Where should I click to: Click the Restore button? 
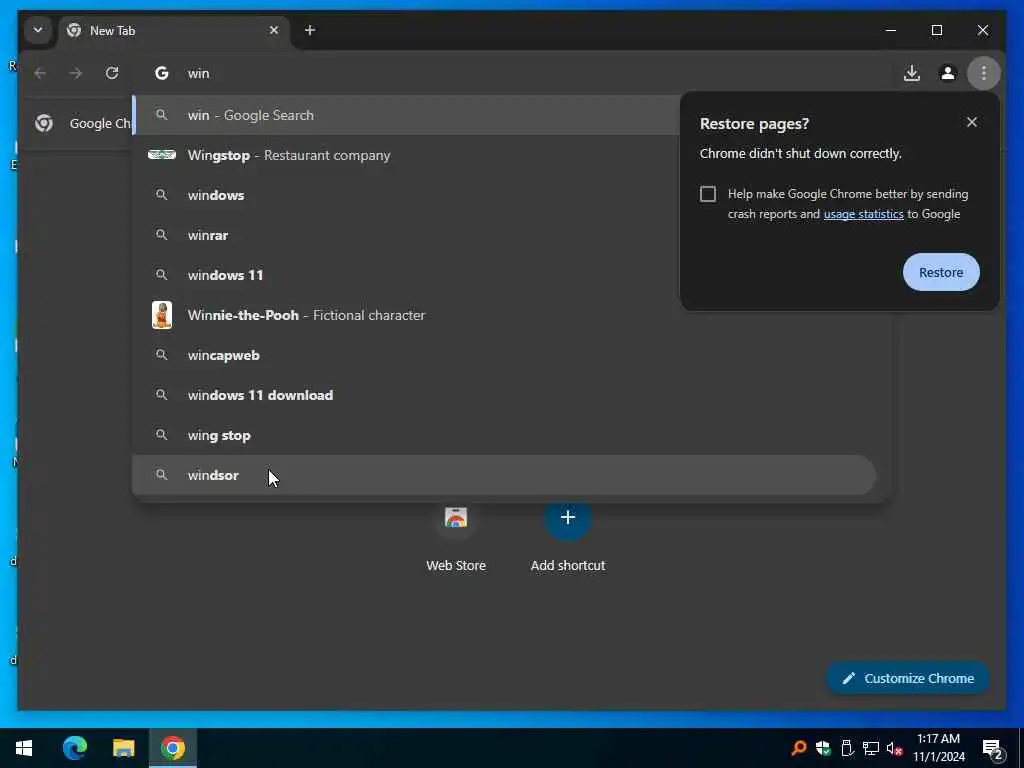941,272
